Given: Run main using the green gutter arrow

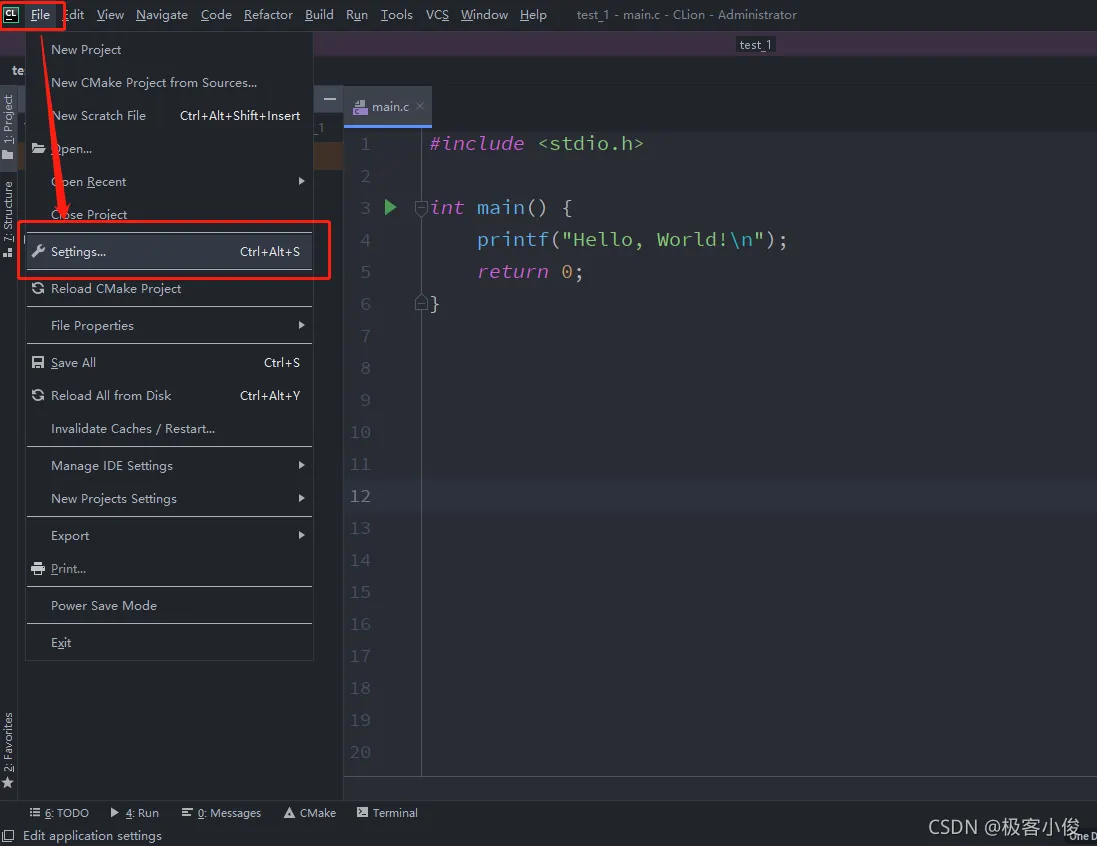Looking at the screenshot, I should click(x=390, y=207).
